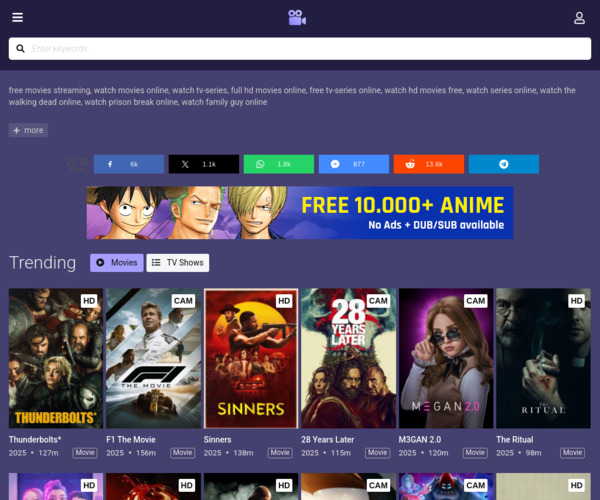Open the 28 Years Later poster

[x=349, y=358]
